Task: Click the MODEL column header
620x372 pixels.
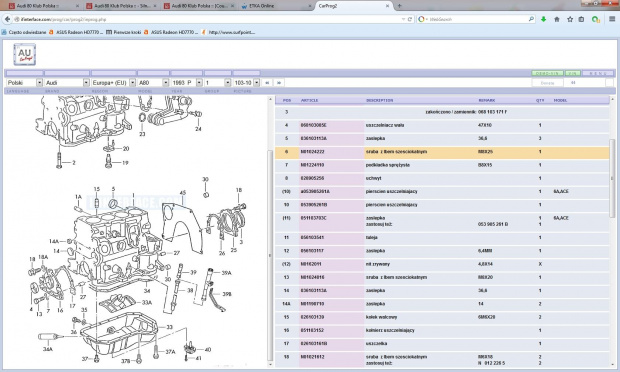Action: [x=560, y=100]
